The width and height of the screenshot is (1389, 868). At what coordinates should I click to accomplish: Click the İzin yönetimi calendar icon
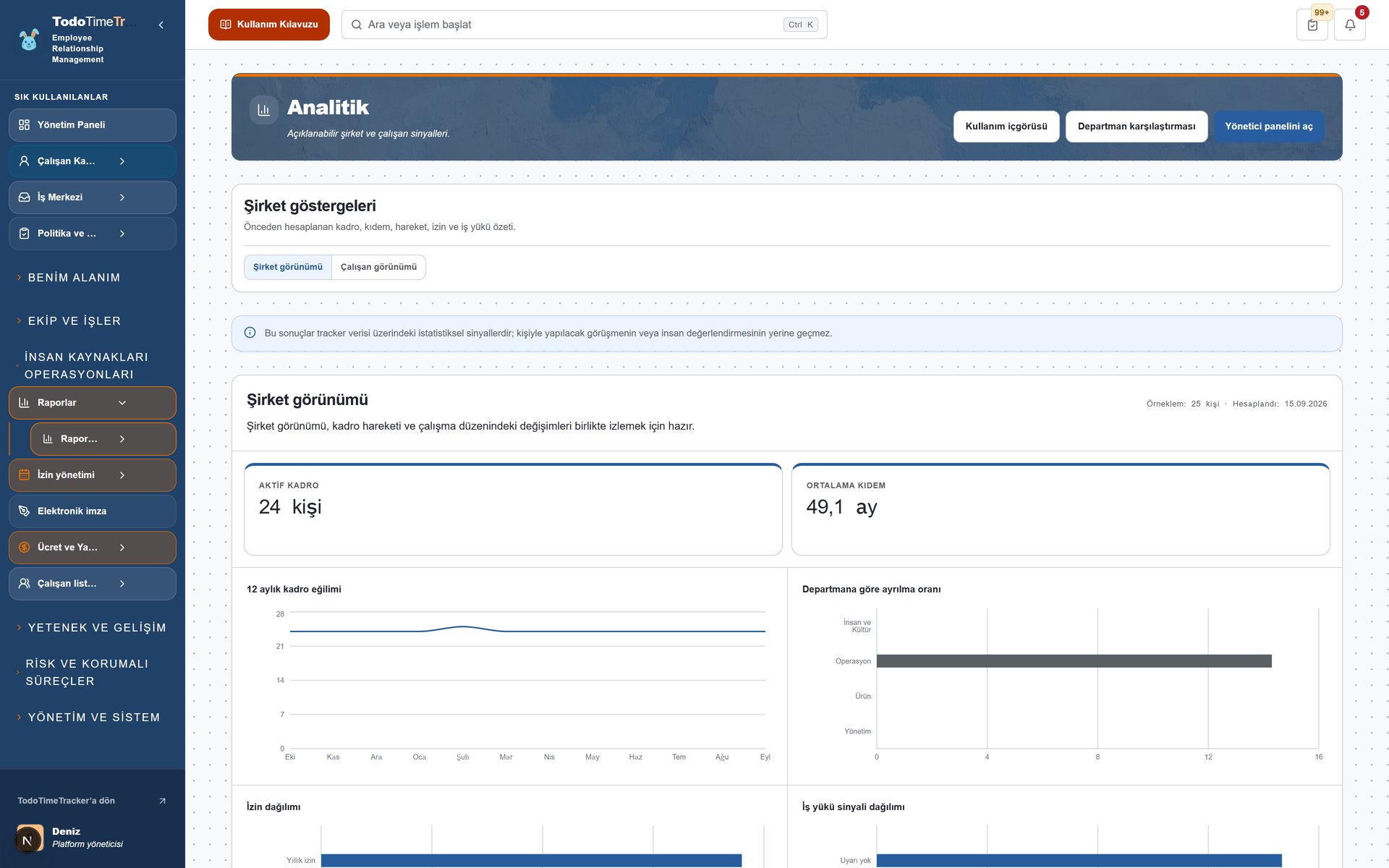pyautogui.click(x=24, y=475)
